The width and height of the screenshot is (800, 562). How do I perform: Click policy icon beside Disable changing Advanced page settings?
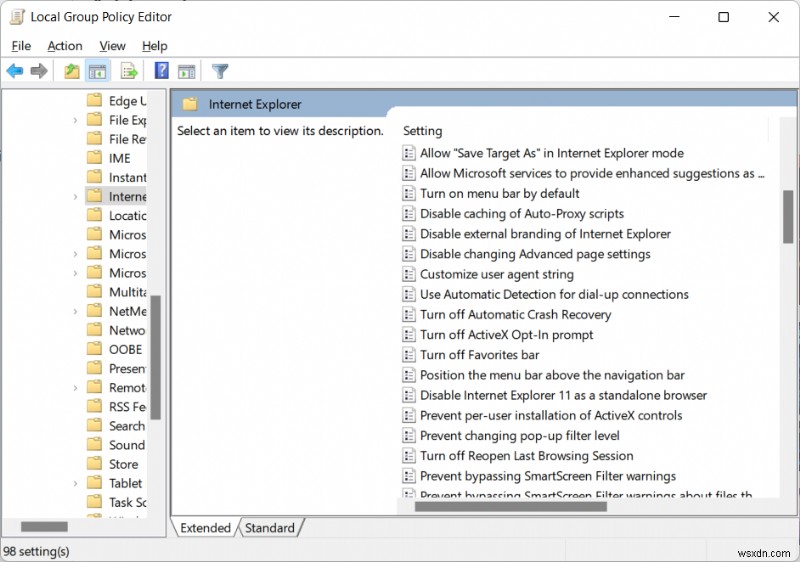pyautogui.click(x=409, y=253)
